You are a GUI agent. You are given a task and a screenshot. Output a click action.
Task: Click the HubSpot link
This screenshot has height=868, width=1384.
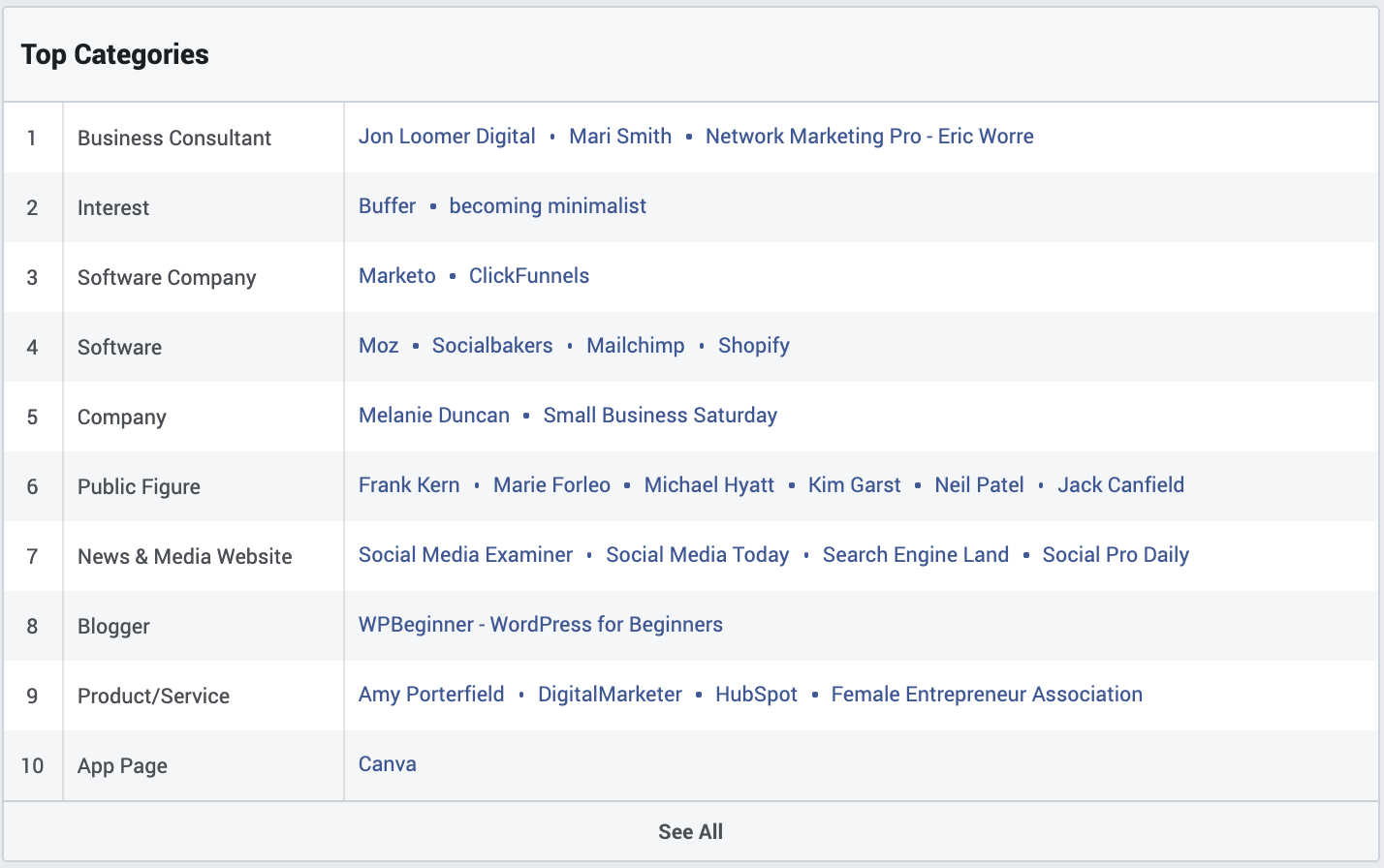(757, 695)
